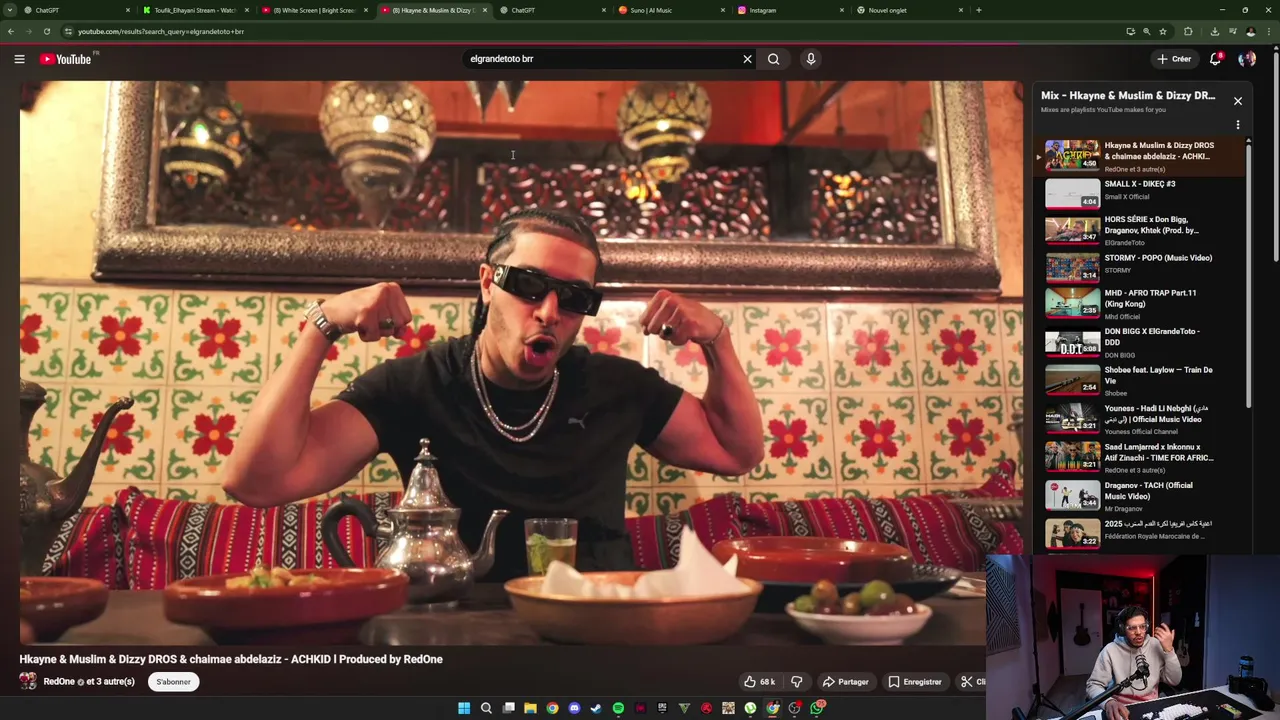Launch Steam from the taskbar
The width and height of the screenshot is (1280, 720).
(x=596, y=708)
